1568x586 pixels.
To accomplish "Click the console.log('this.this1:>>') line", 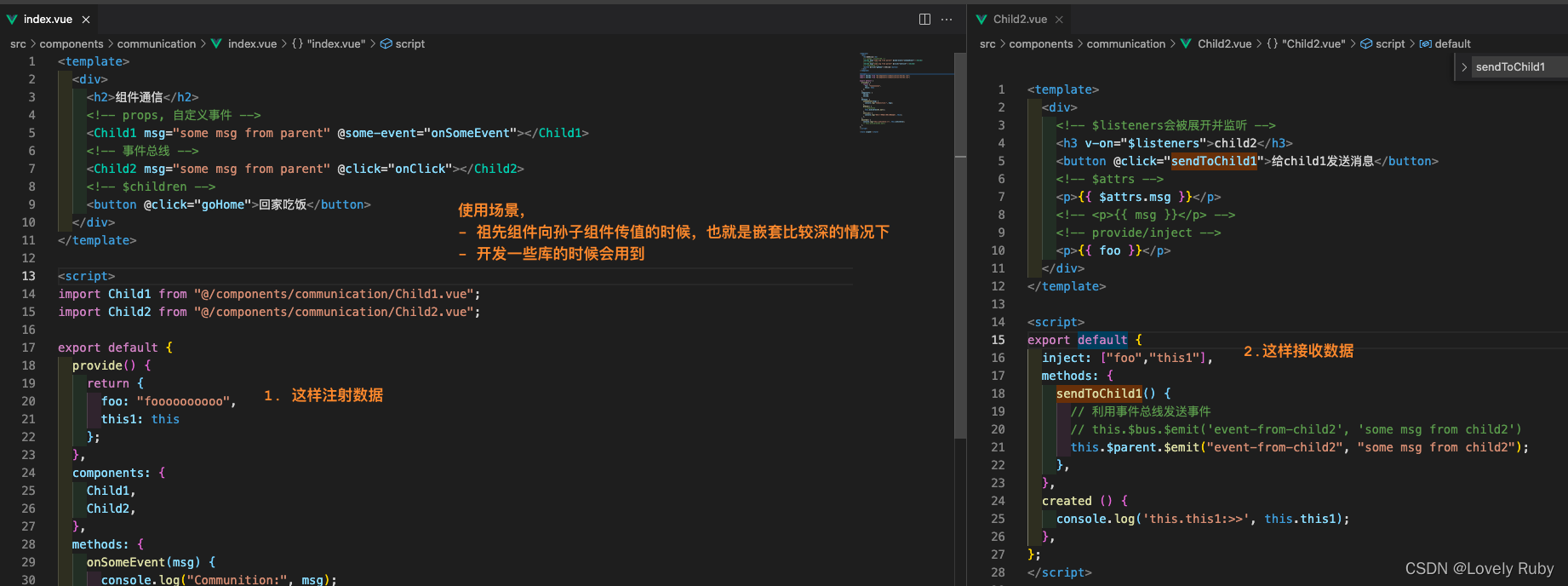I will [x=1203, y=519].
